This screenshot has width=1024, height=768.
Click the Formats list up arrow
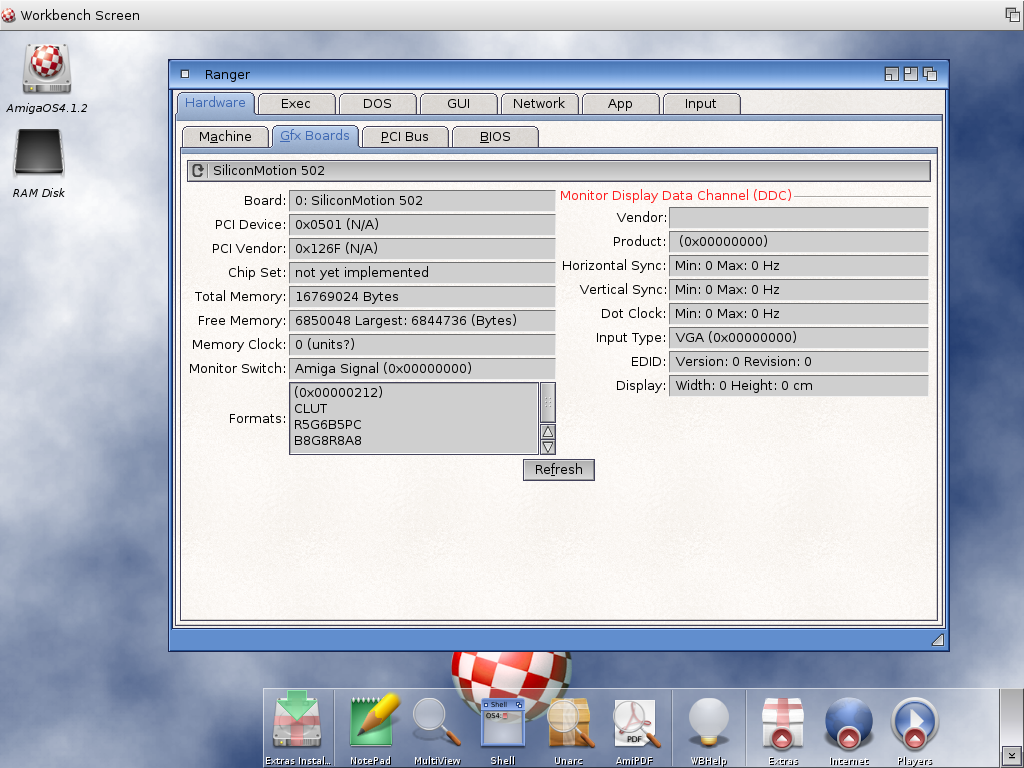click(x=548, y=431)
